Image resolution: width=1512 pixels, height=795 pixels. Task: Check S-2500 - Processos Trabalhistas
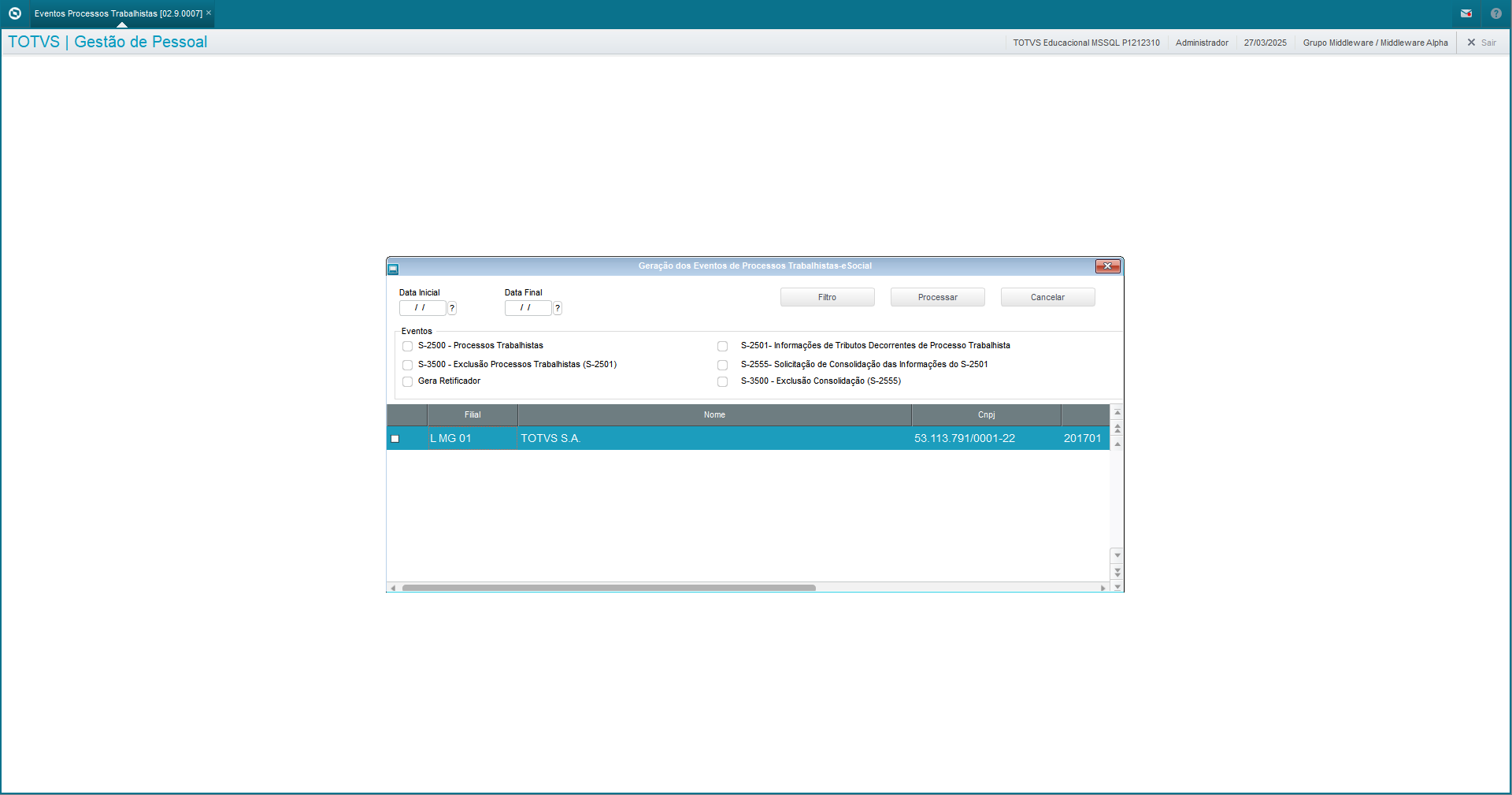tap(407, 346)
